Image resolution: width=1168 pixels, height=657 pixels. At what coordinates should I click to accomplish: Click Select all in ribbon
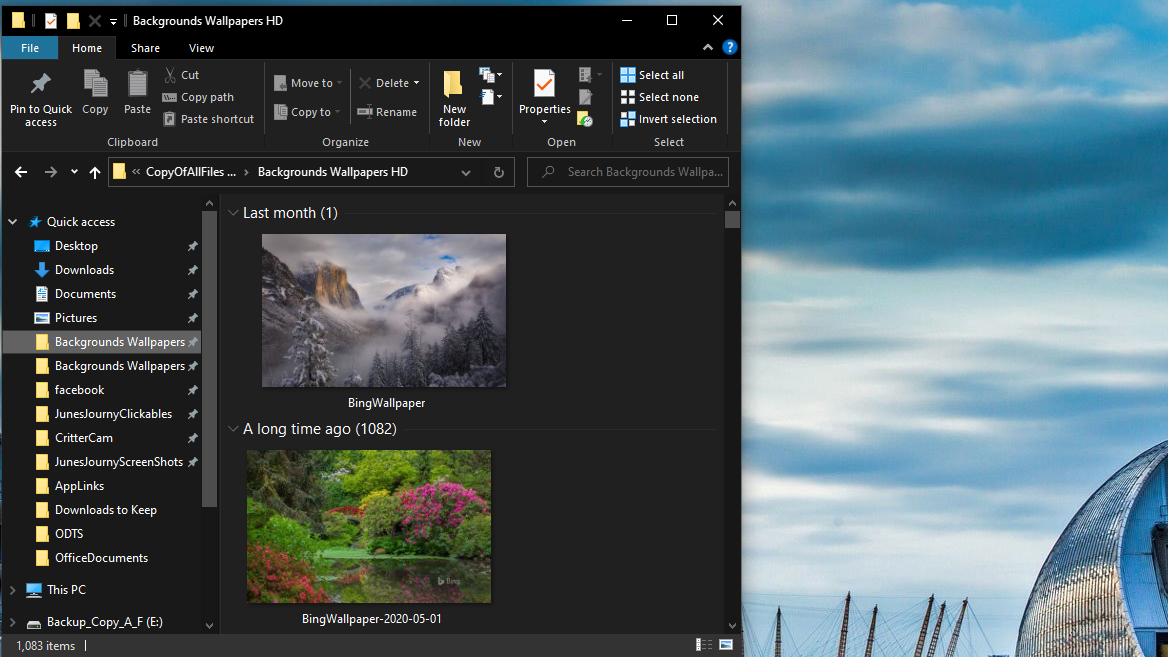pyautogui.click(x=653, y=74)
